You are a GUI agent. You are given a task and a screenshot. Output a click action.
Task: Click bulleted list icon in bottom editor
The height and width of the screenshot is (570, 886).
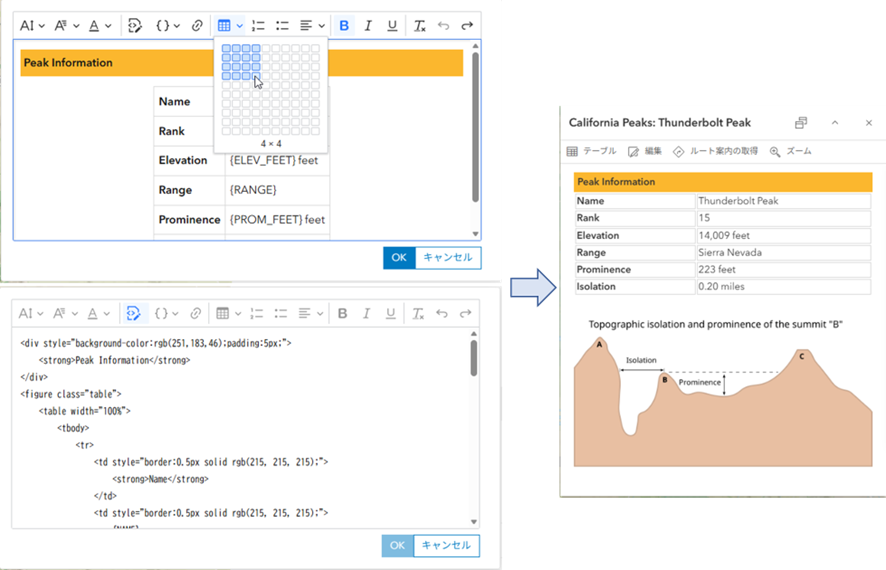pos(280,314)
